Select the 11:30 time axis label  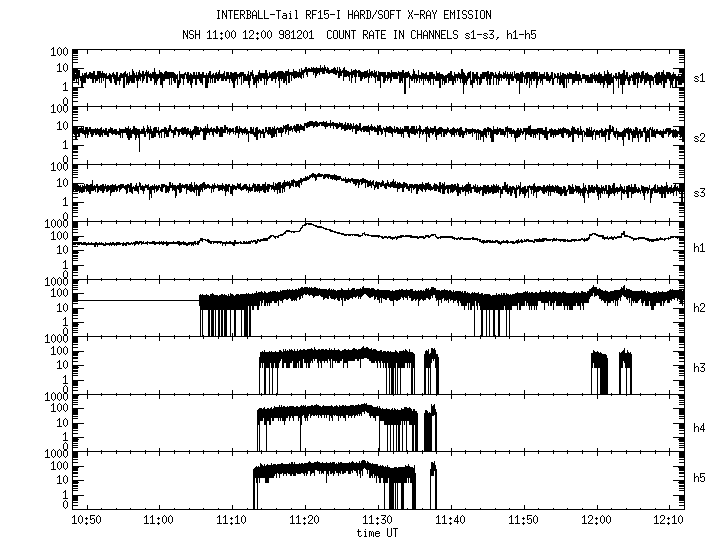point(378,522)
